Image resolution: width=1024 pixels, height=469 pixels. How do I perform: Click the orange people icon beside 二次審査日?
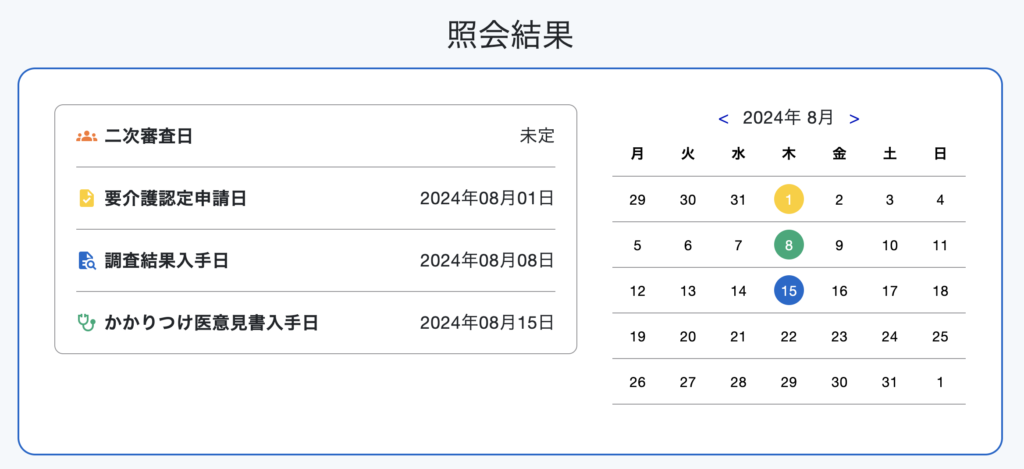86,137
